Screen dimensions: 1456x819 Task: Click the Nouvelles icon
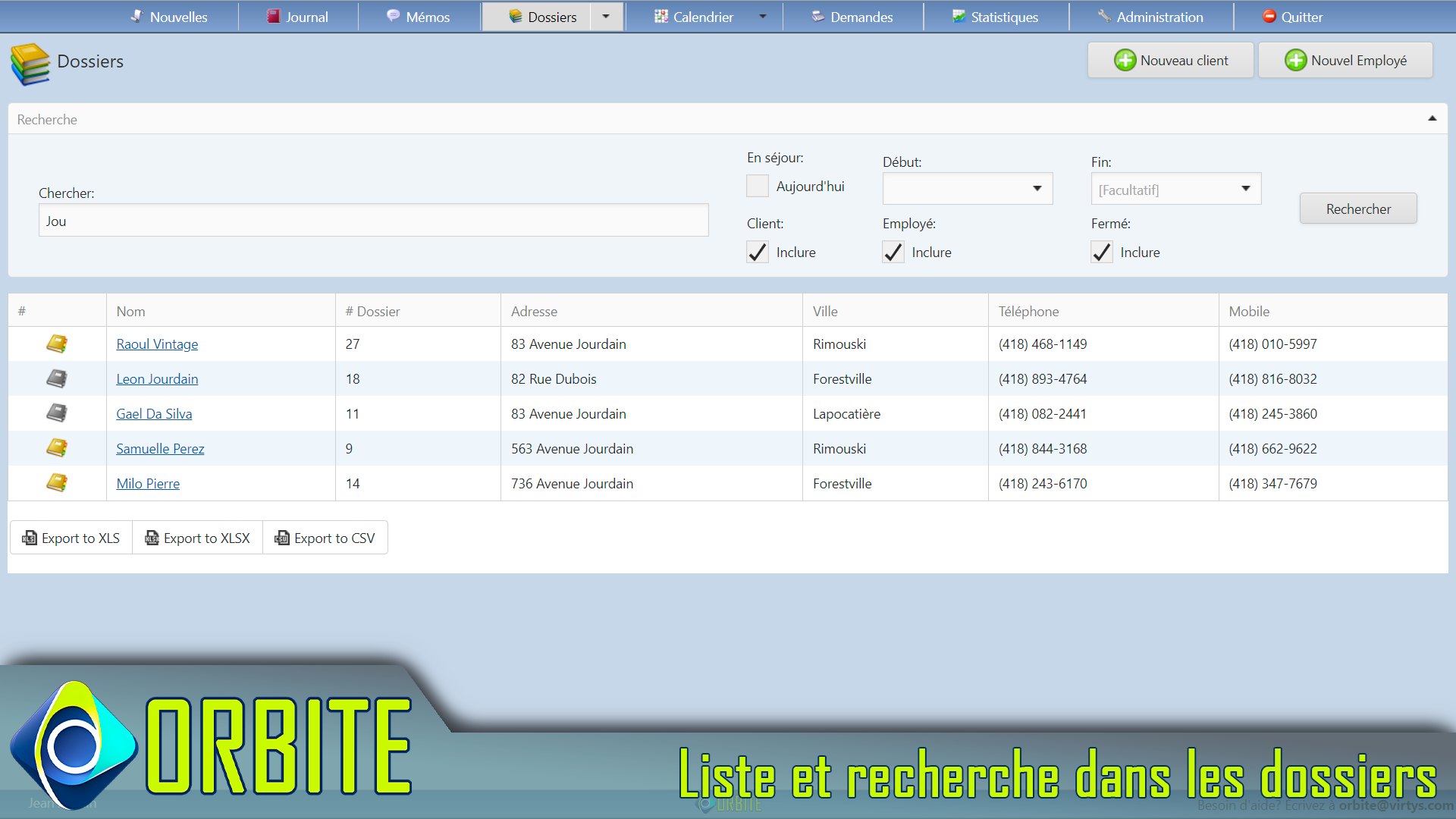[136, 15]
